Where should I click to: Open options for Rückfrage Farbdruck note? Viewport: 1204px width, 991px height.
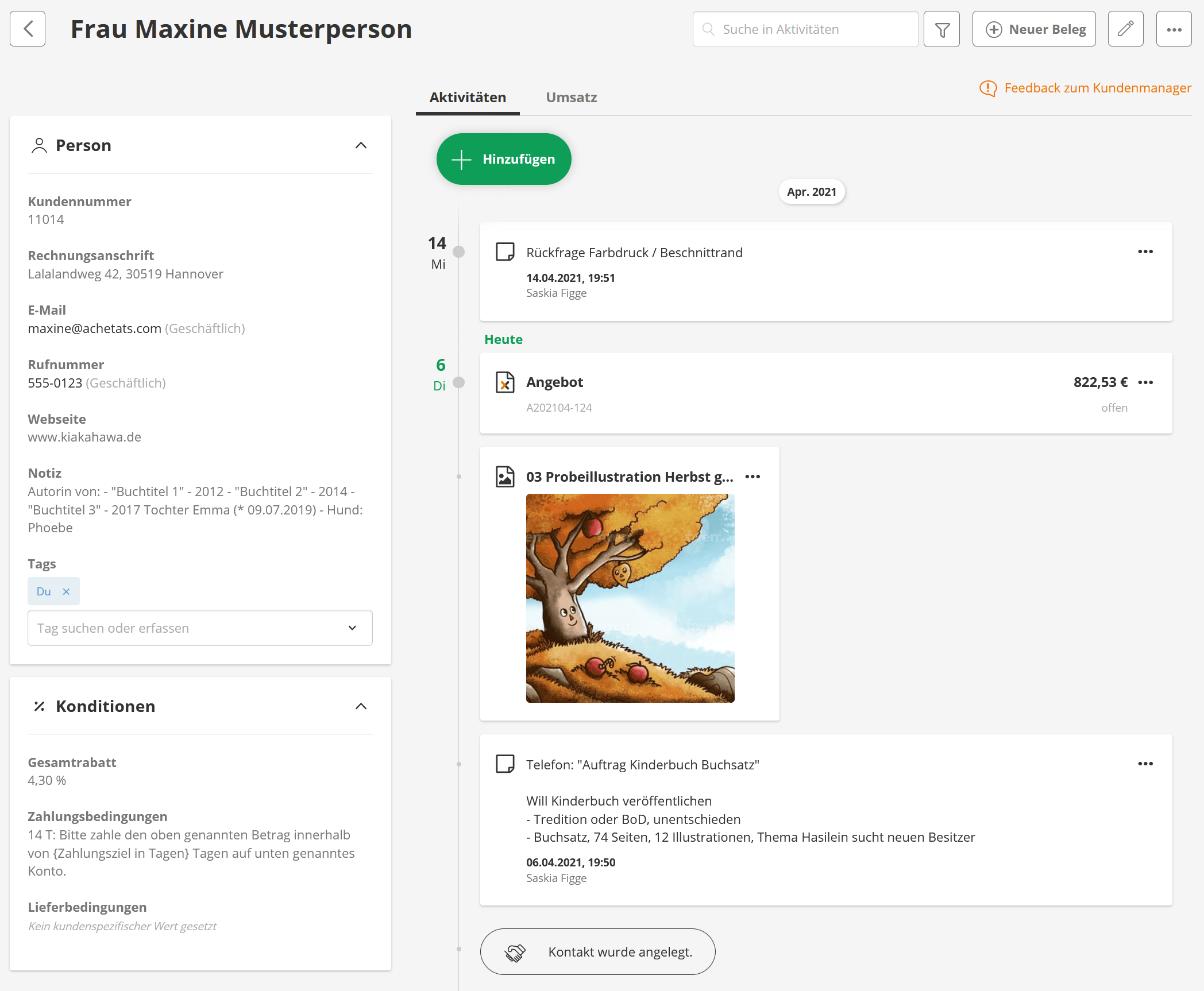point(1145,252)
